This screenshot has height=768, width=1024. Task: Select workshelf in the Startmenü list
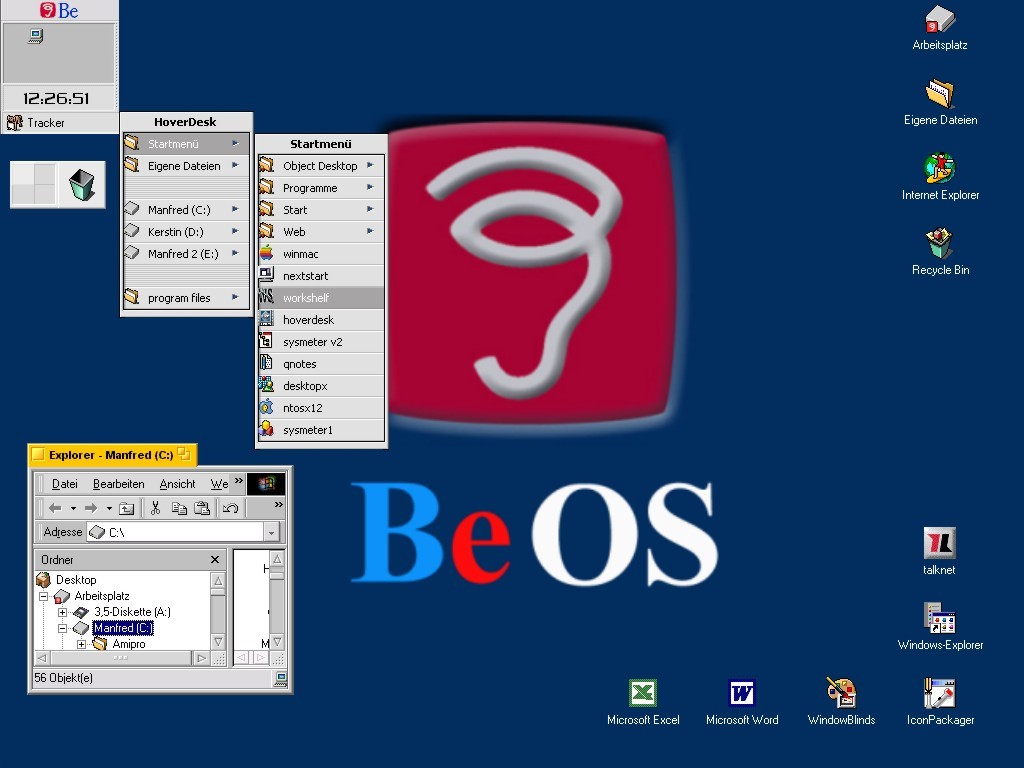320,298
